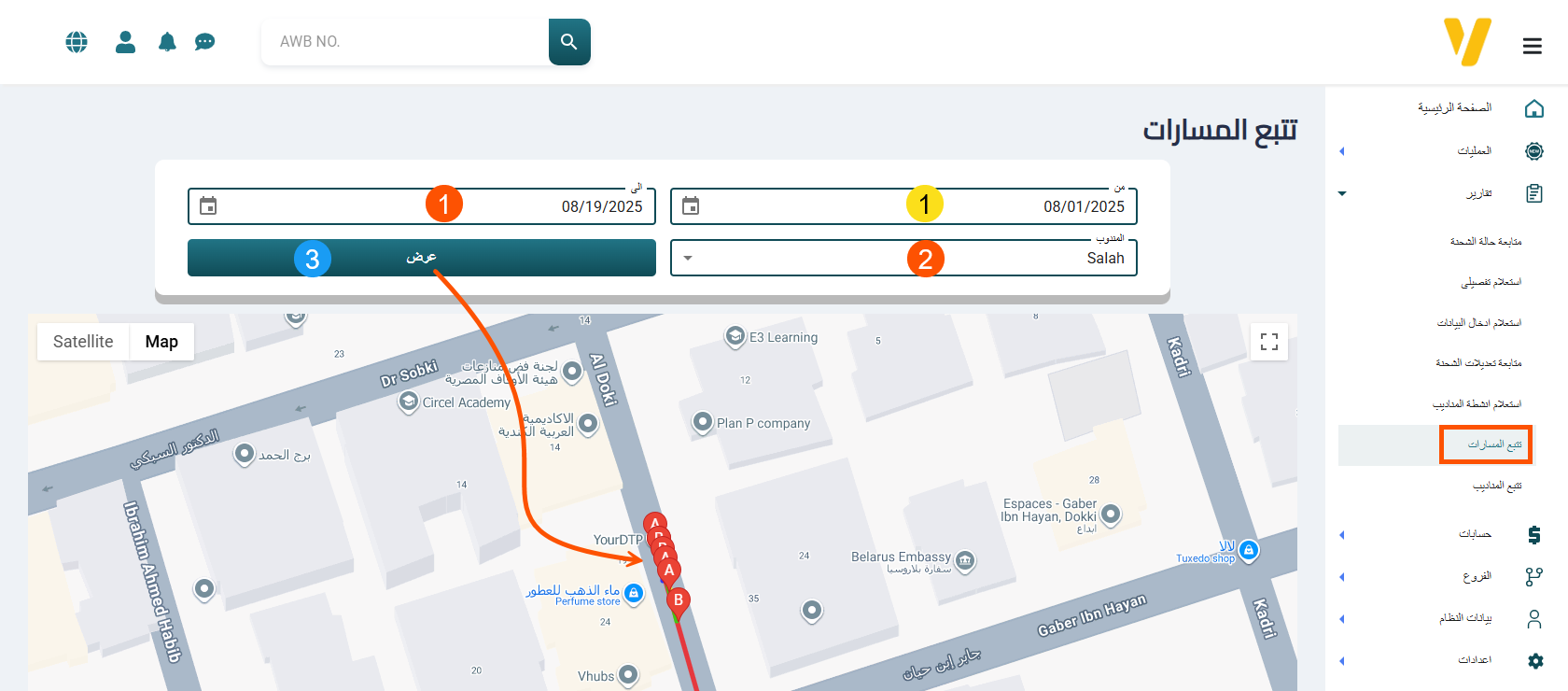Click the Circel Academy map pin
Image resolution: width=1568 pixels, height=691 pixels.
click(408, 402)
